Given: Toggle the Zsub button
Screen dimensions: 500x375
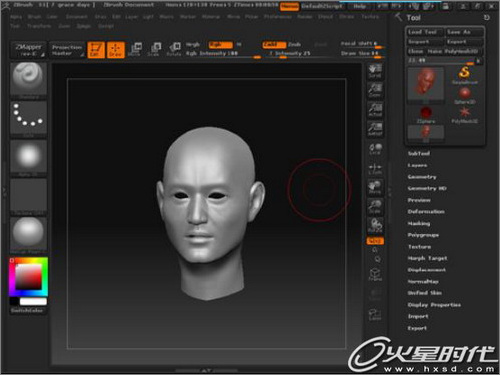Looking at the screenshot, I should tap(294, 44).
